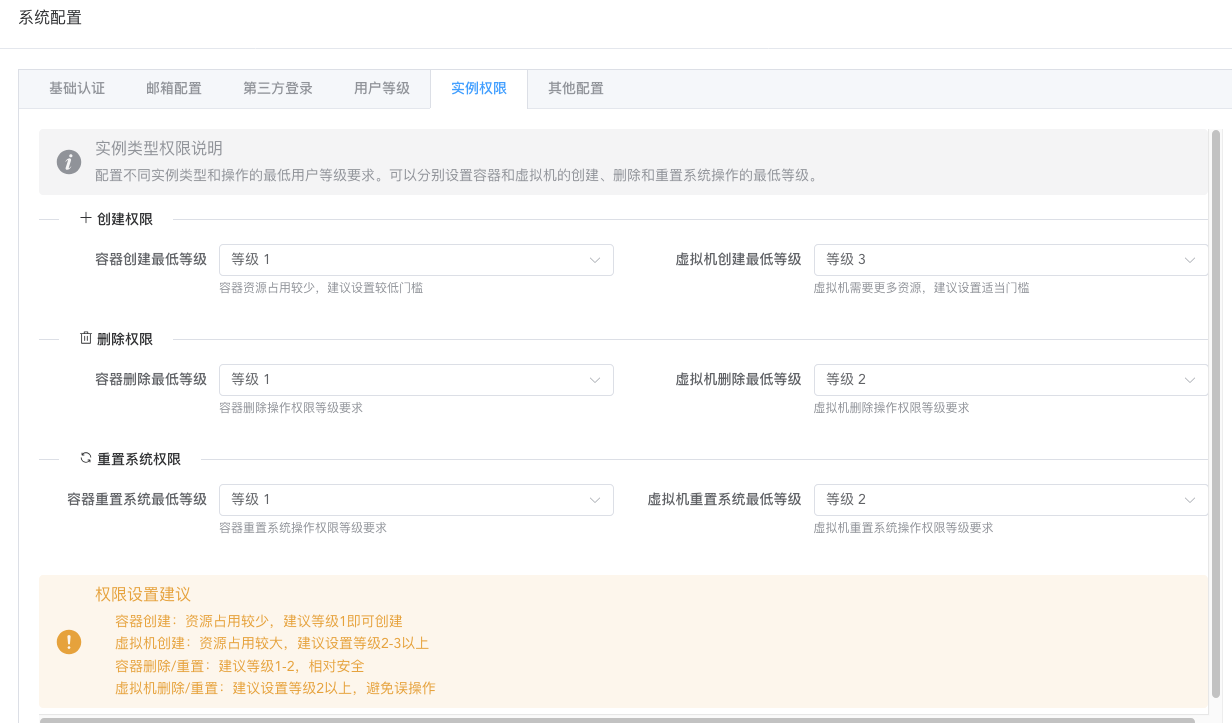This screenshot has width=1232, height=723.
Task: Switch to the 其他配置 tab
Action: point(576,89)
